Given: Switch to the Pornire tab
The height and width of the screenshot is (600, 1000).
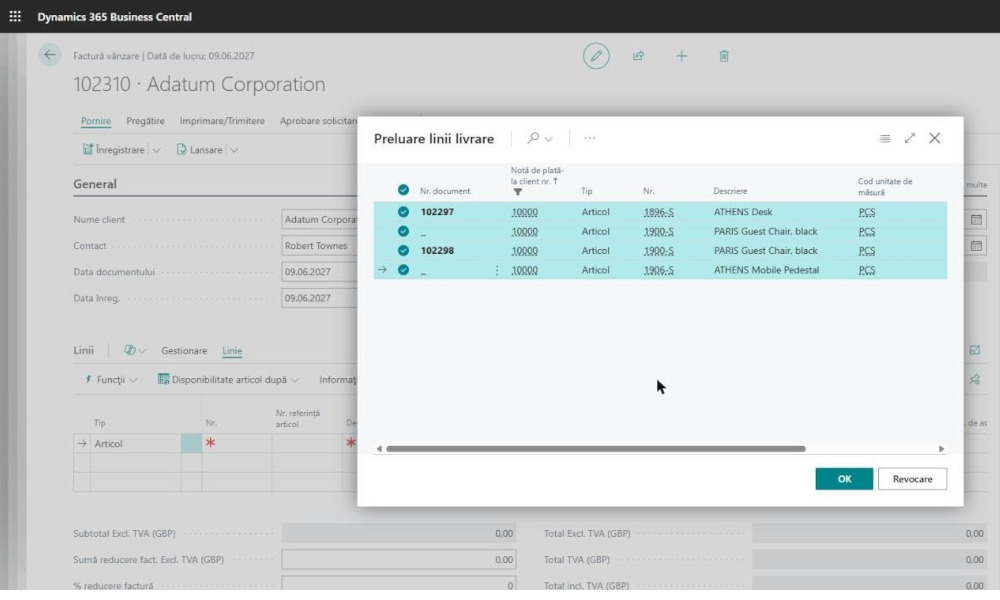Looking at the screenshot, I should point(96,121).
